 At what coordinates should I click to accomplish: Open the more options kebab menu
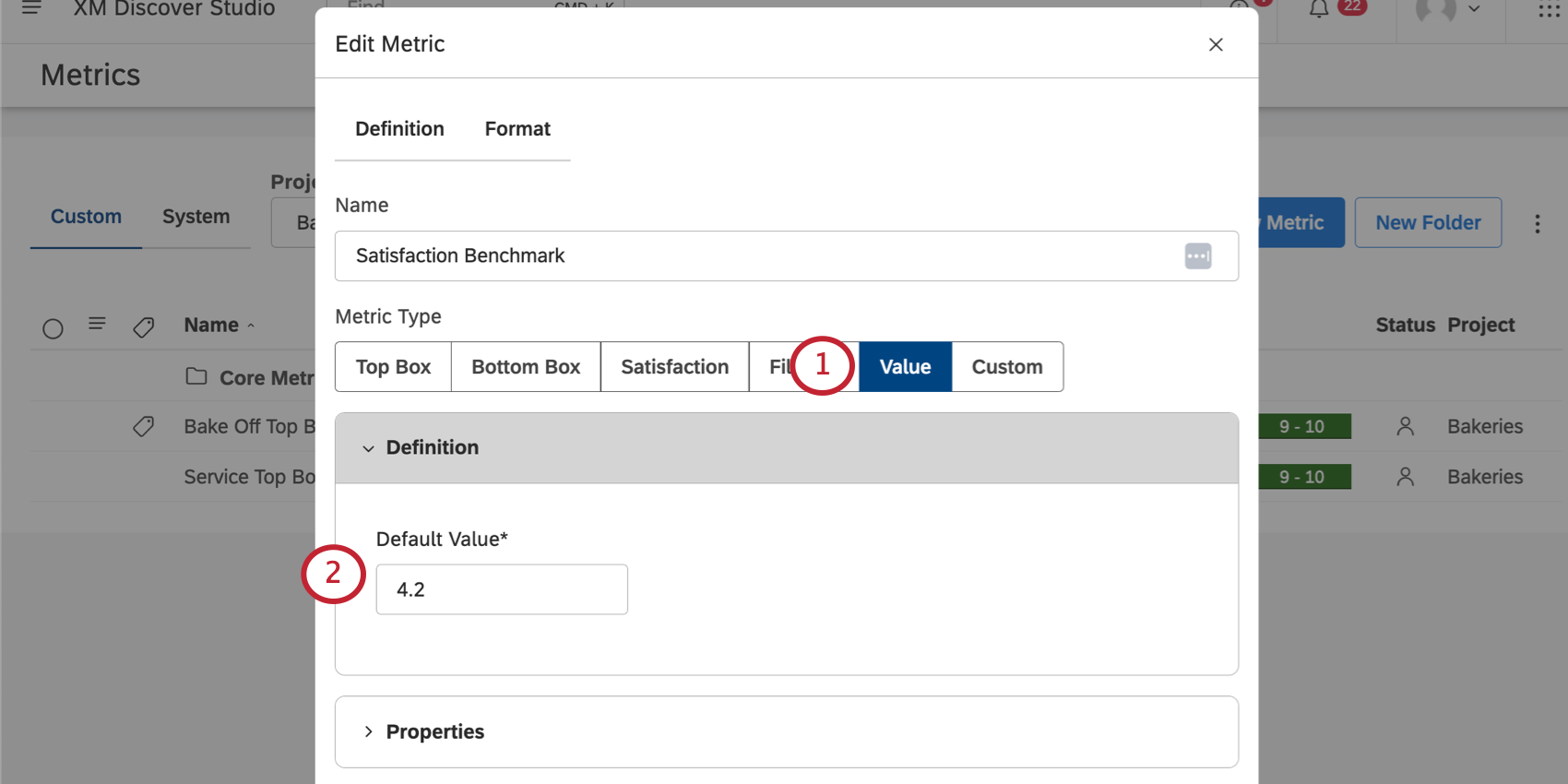(1537, 223)
